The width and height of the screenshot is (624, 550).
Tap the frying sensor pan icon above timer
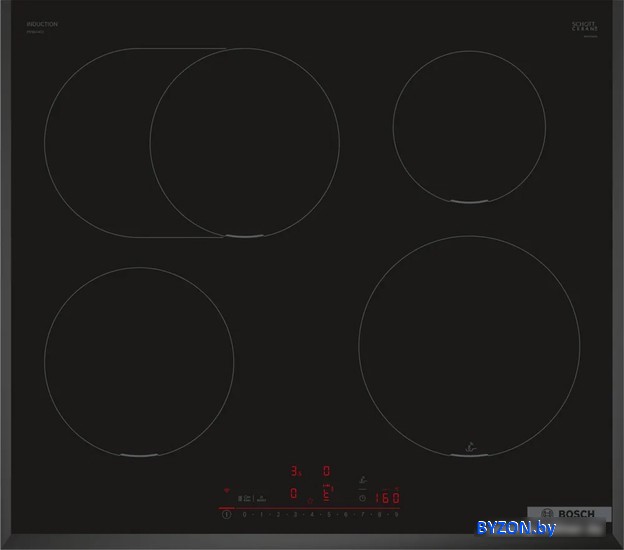pyautogui.click(x=362, y=480)
